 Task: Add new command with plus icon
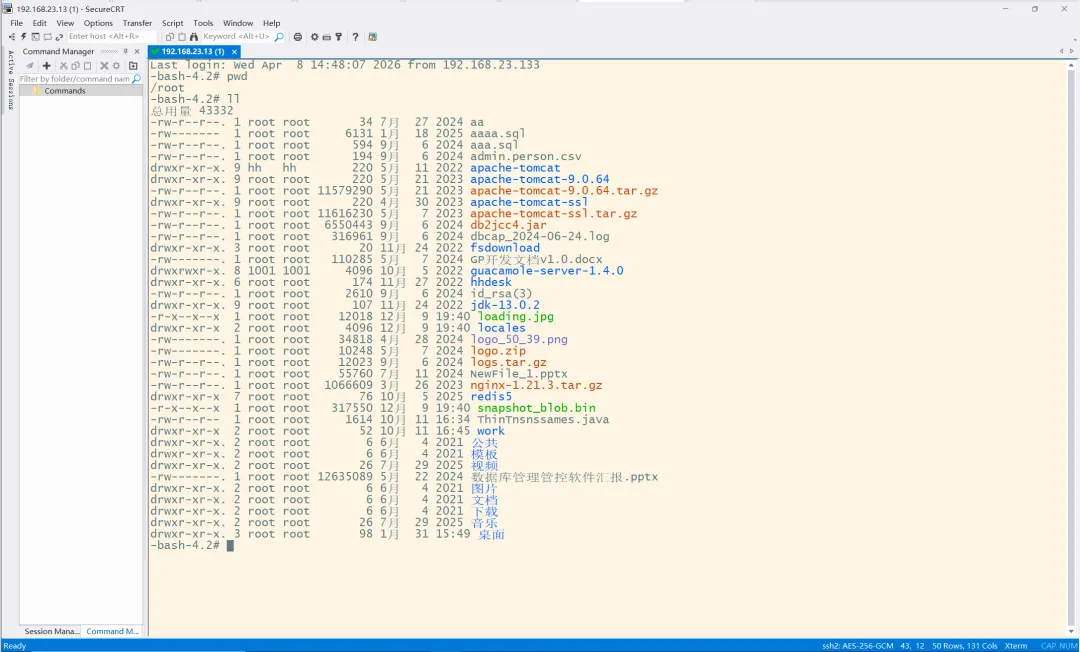46,65
